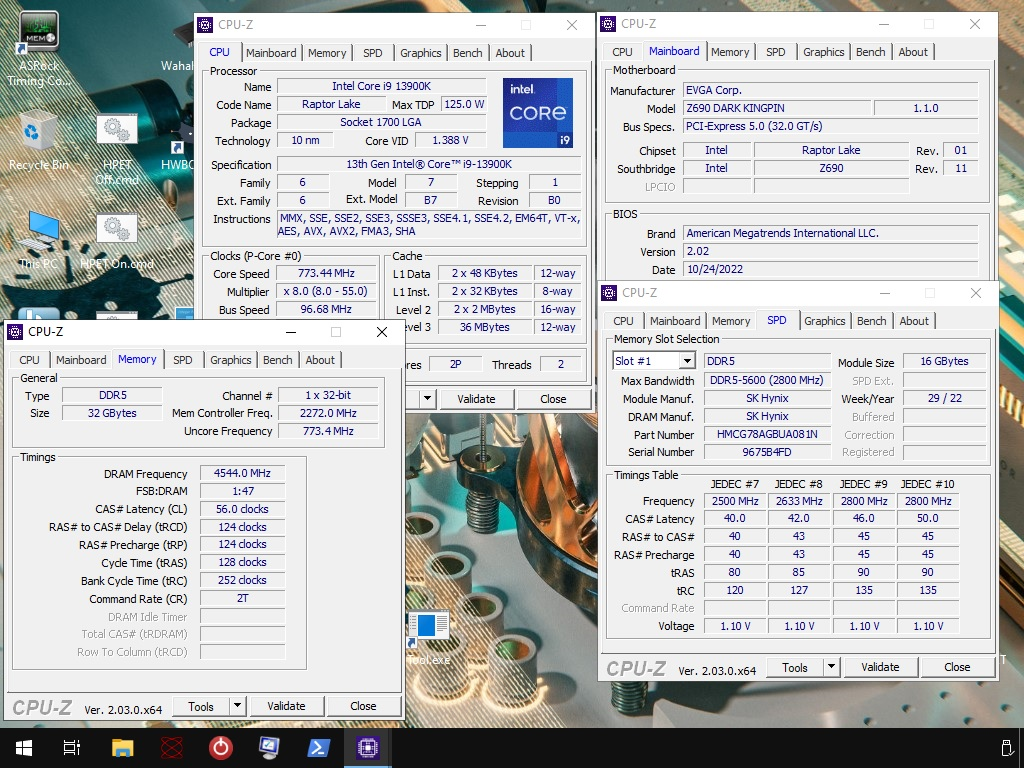
Task: Open the Bench tab in the Memory window
Action: (278, 360)
